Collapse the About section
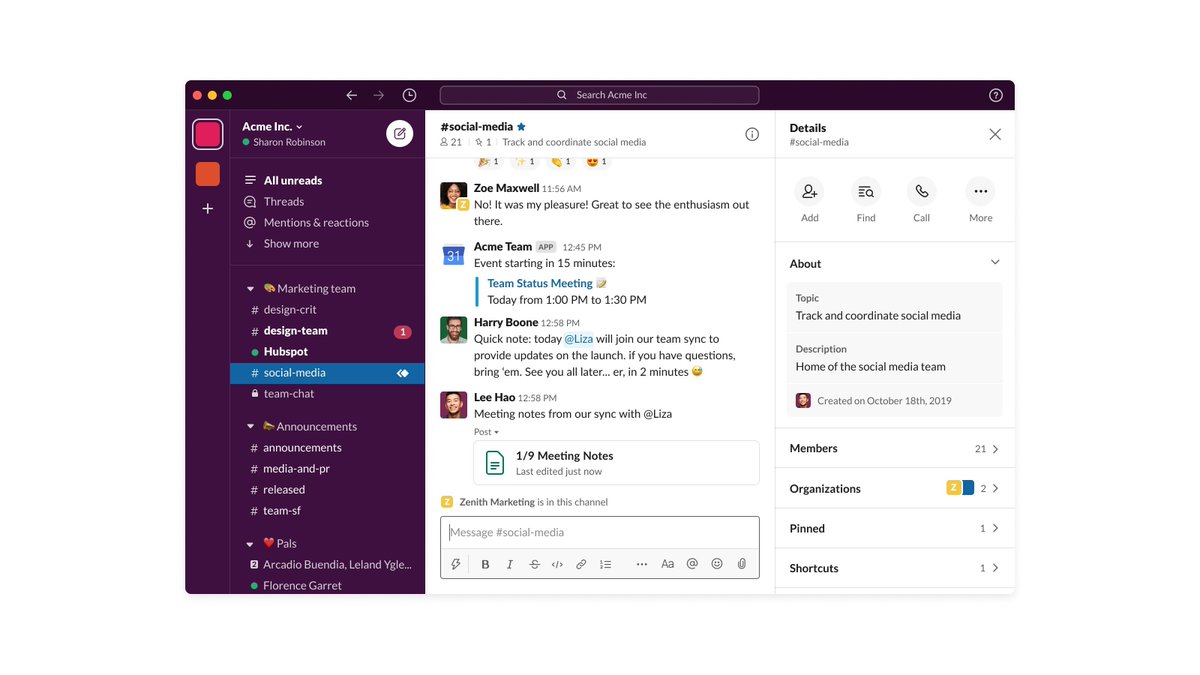 pos(995,261)
